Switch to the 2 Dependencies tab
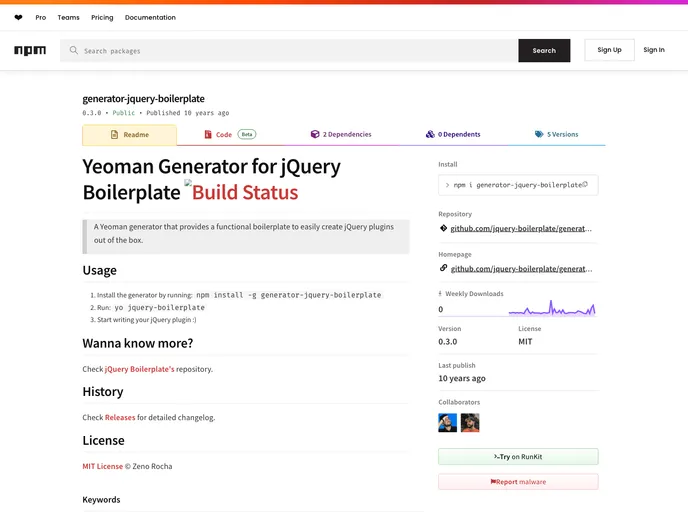This screenshot has width=688, height=512. [341, 134]
